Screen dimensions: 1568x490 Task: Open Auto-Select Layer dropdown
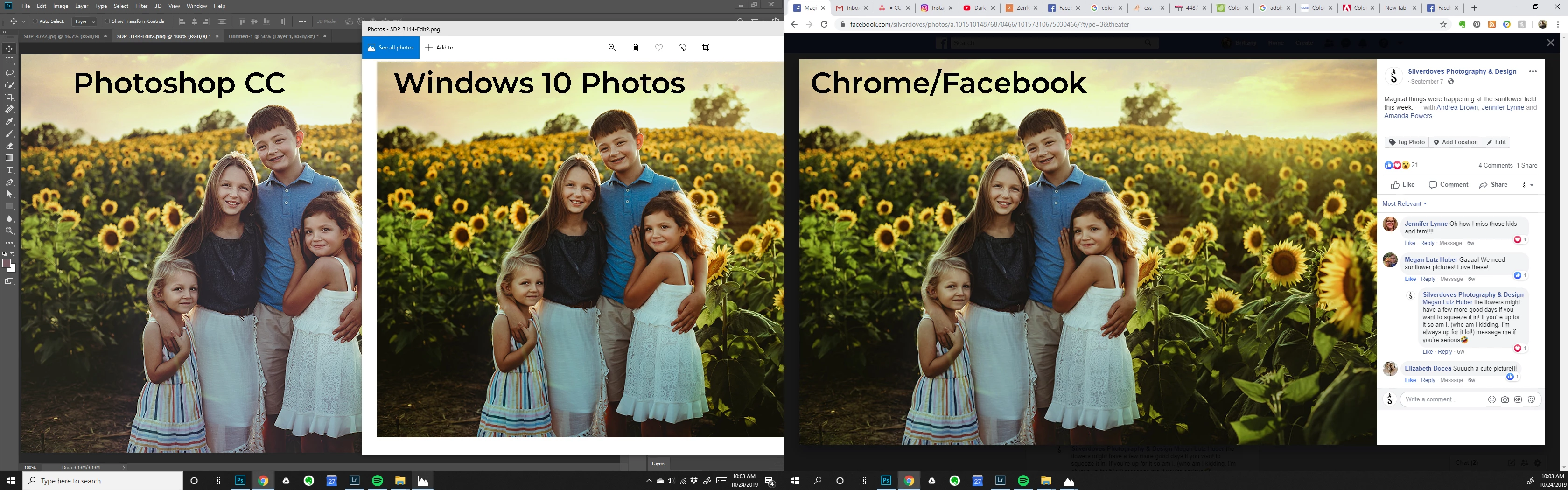[x=84, y=21]
